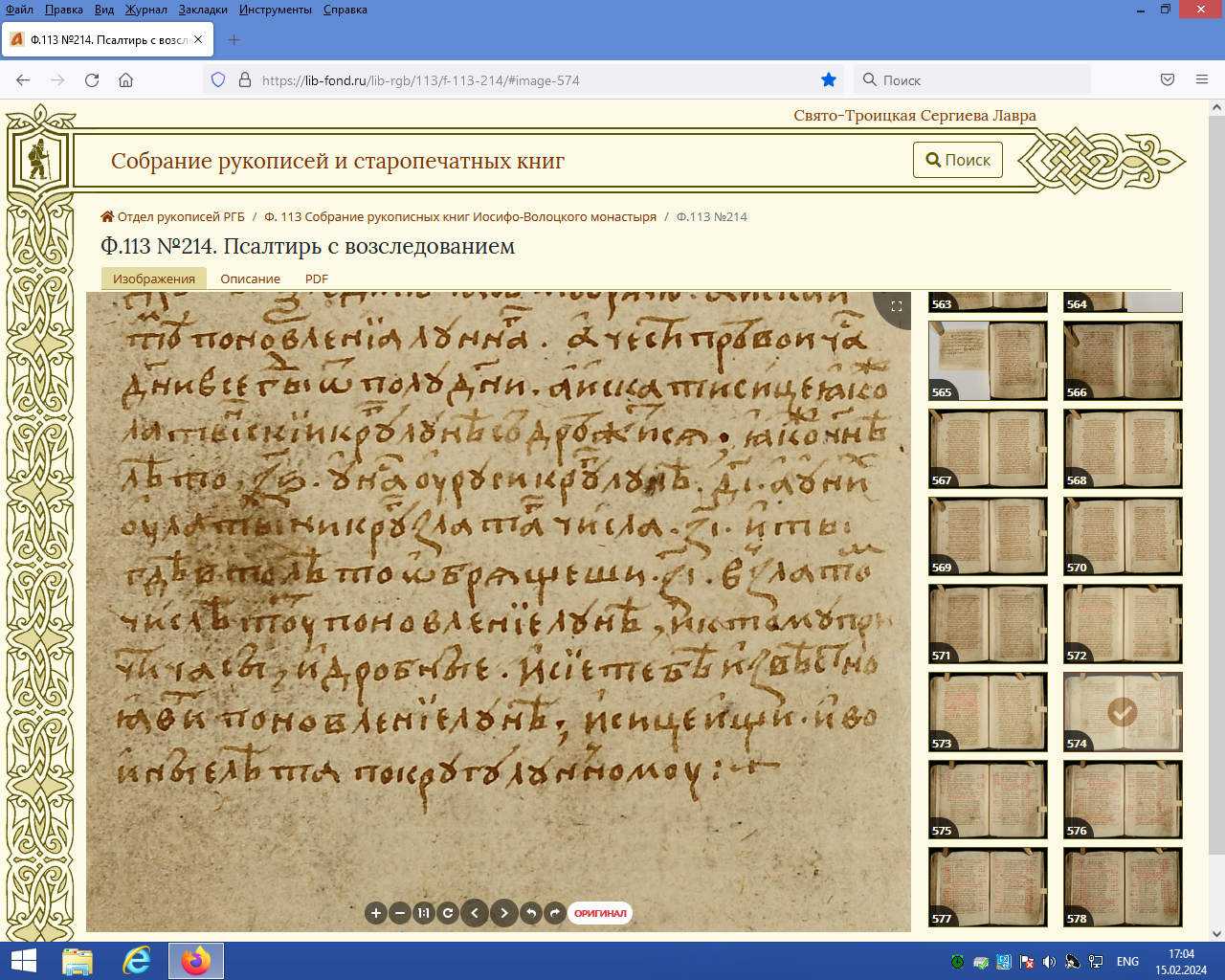This screenshot has width=1225, height=980.
Task: Open the Журнал menu
Action: coord(146,10)
